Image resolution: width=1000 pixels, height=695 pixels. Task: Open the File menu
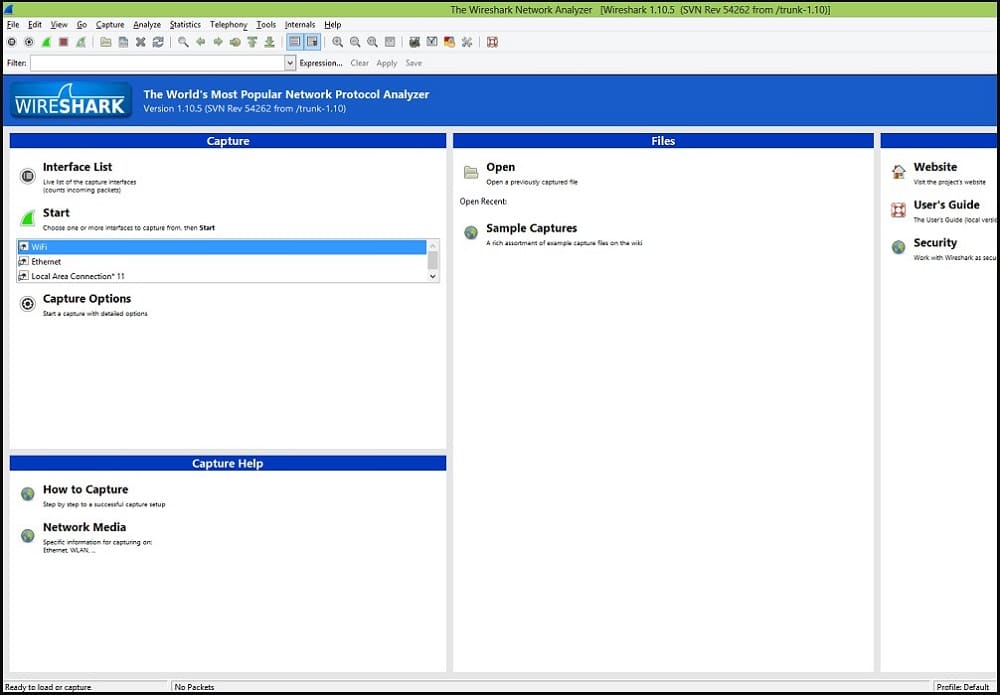click(x=13, y=25)
